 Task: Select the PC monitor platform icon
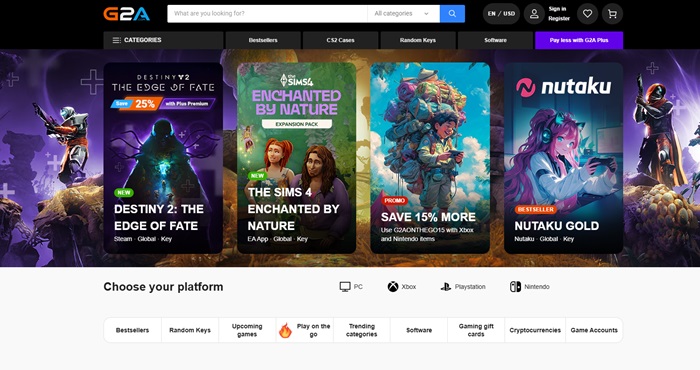[x=345, y=287]
